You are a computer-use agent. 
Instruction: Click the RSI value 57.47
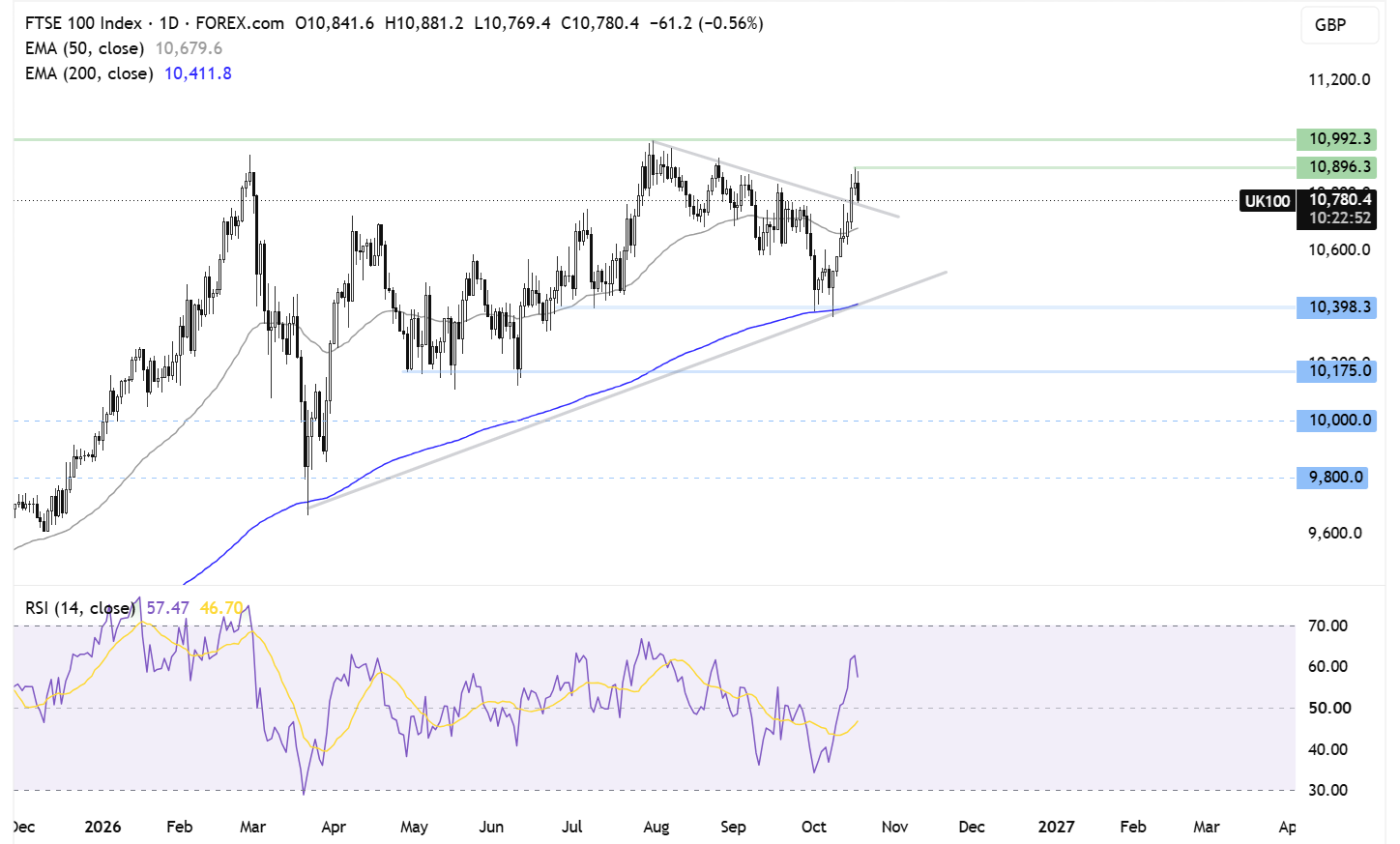click(168, 608)
